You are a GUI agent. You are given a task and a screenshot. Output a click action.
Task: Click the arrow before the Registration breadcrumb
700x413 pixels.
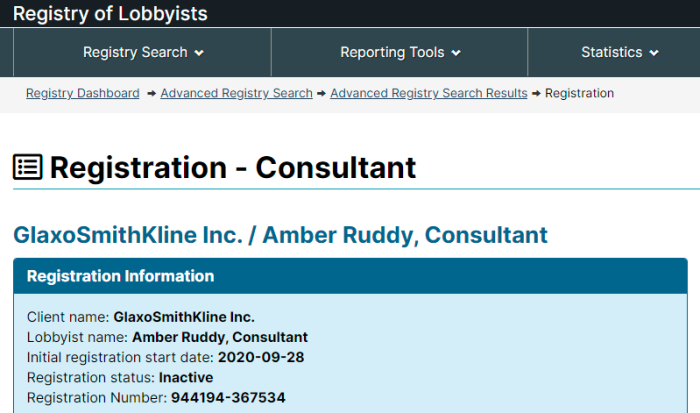(536, 93)
